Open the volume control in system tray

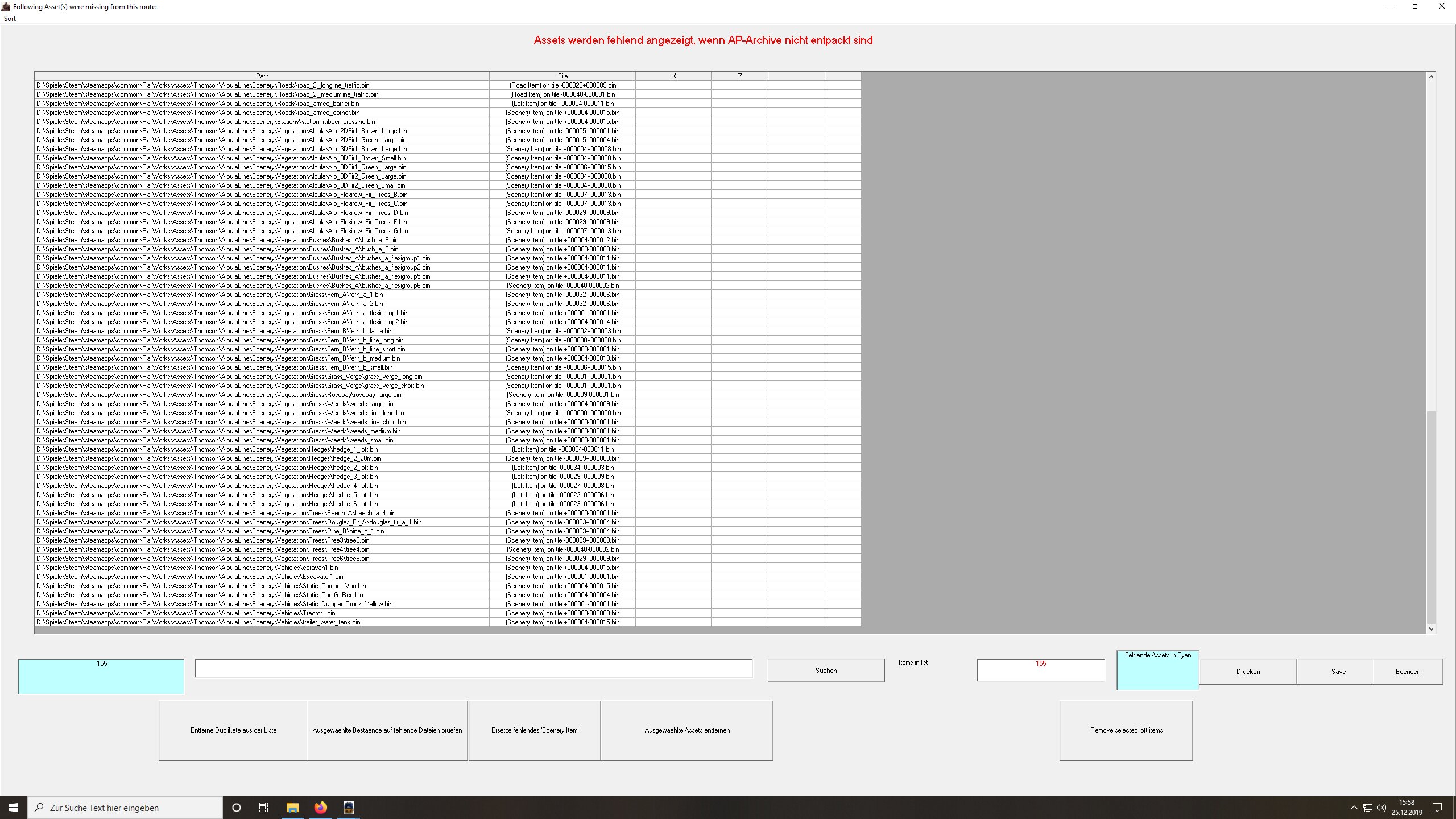(x=1381, y=808)
